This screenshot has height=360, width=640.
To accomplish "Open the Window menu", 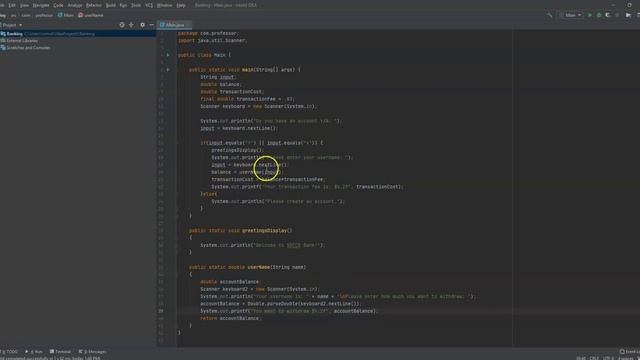I will coord(164,5).
